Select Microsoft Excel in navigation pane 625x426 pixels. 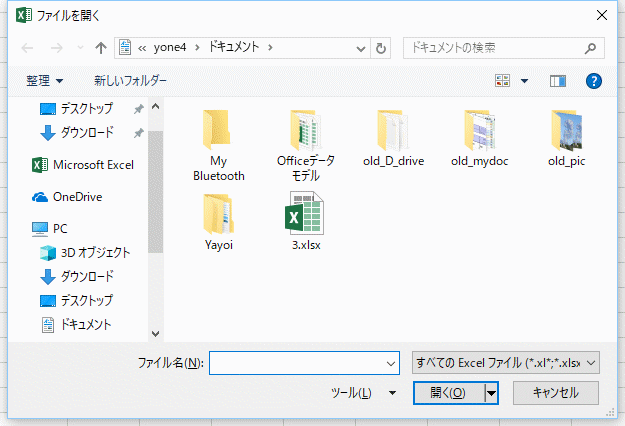click(83, 165)
